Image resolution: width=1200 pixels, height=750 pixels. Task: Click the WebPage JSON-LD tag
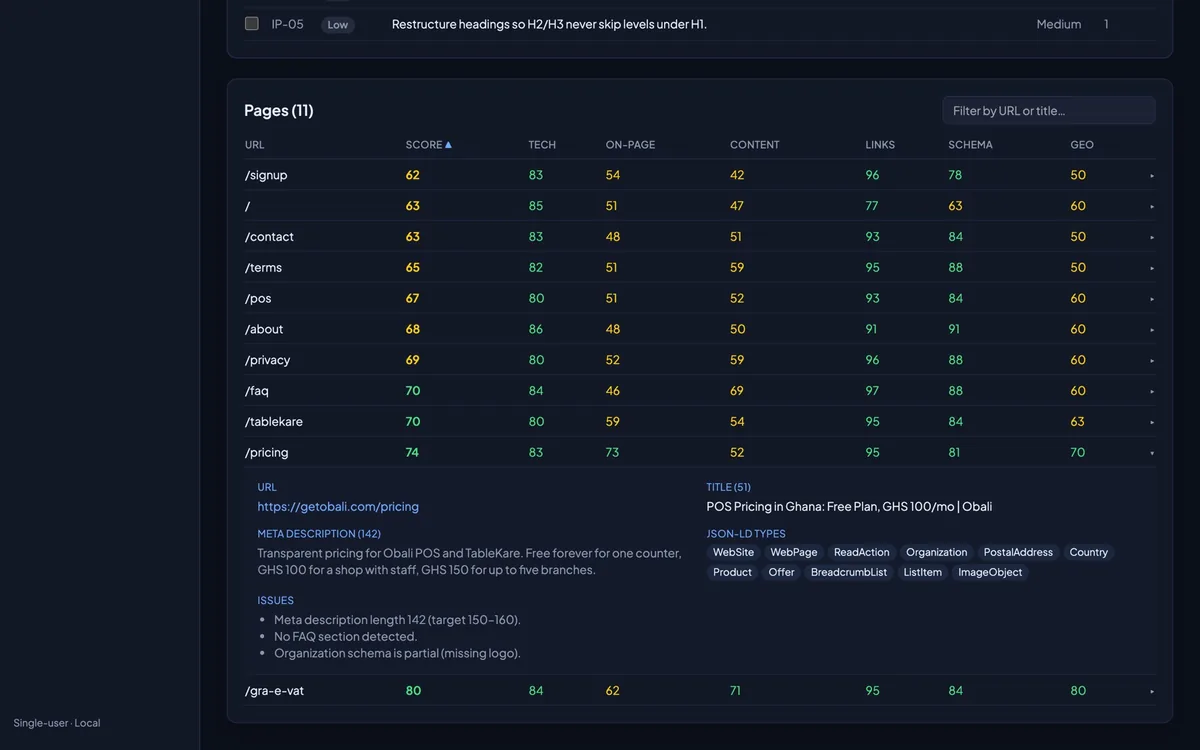[794, 552]
